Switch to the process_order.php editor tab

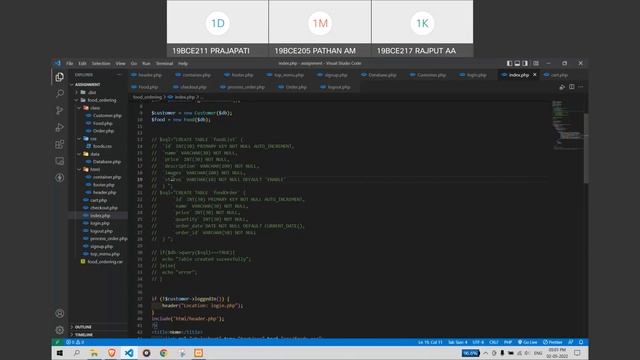coord(242,87)
